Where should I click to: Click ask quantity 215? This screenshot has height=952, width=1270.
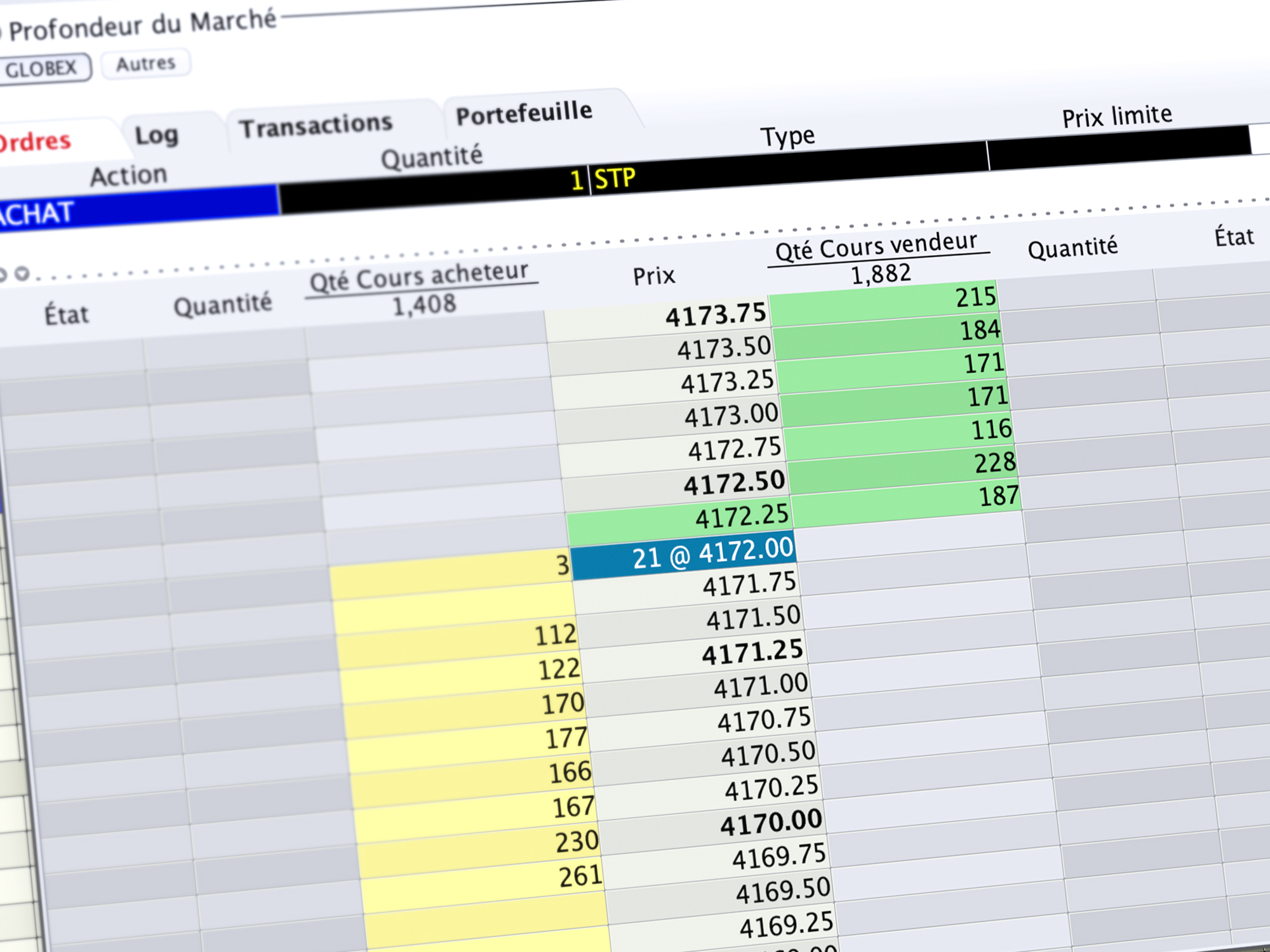(976, 297)
